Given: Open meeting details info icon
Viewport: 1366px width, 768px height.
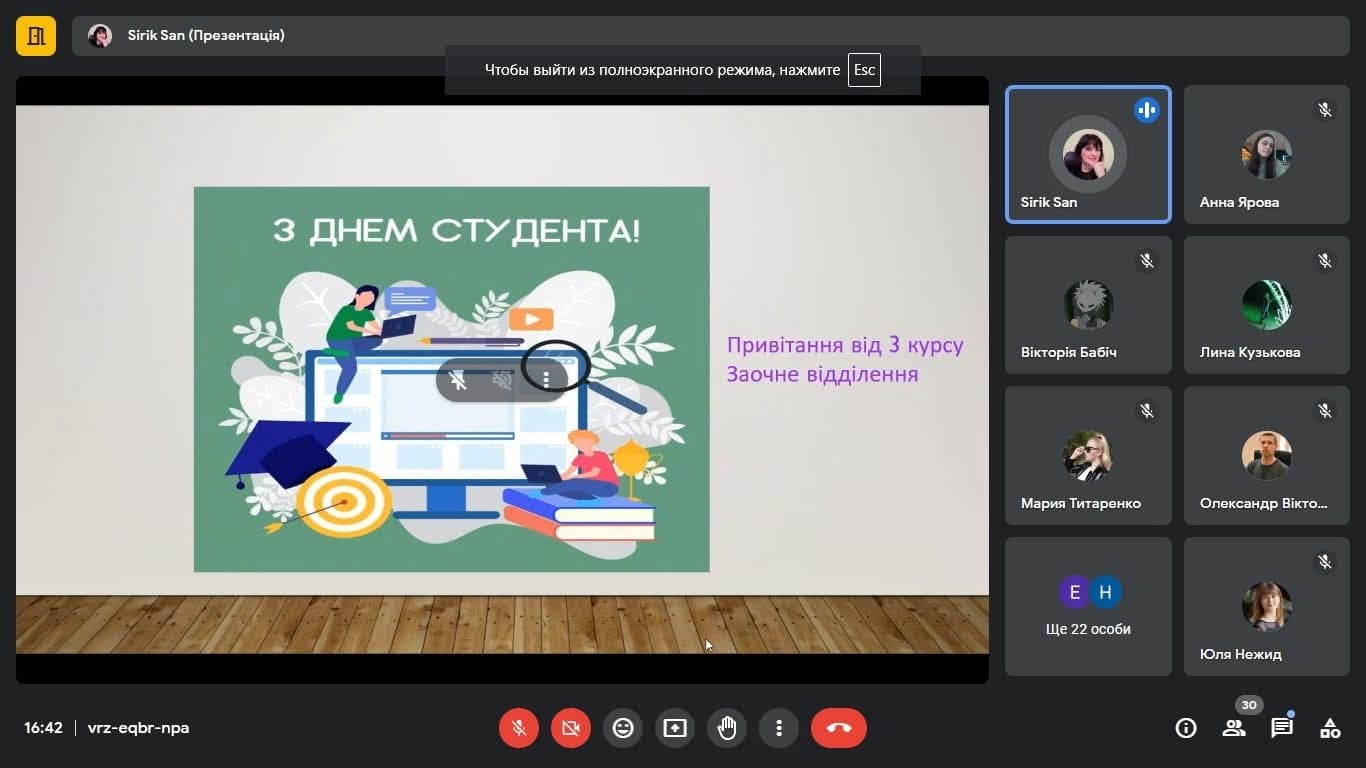Looking at the screenshot, I should pyautogui.click(x=1186, y=728).
